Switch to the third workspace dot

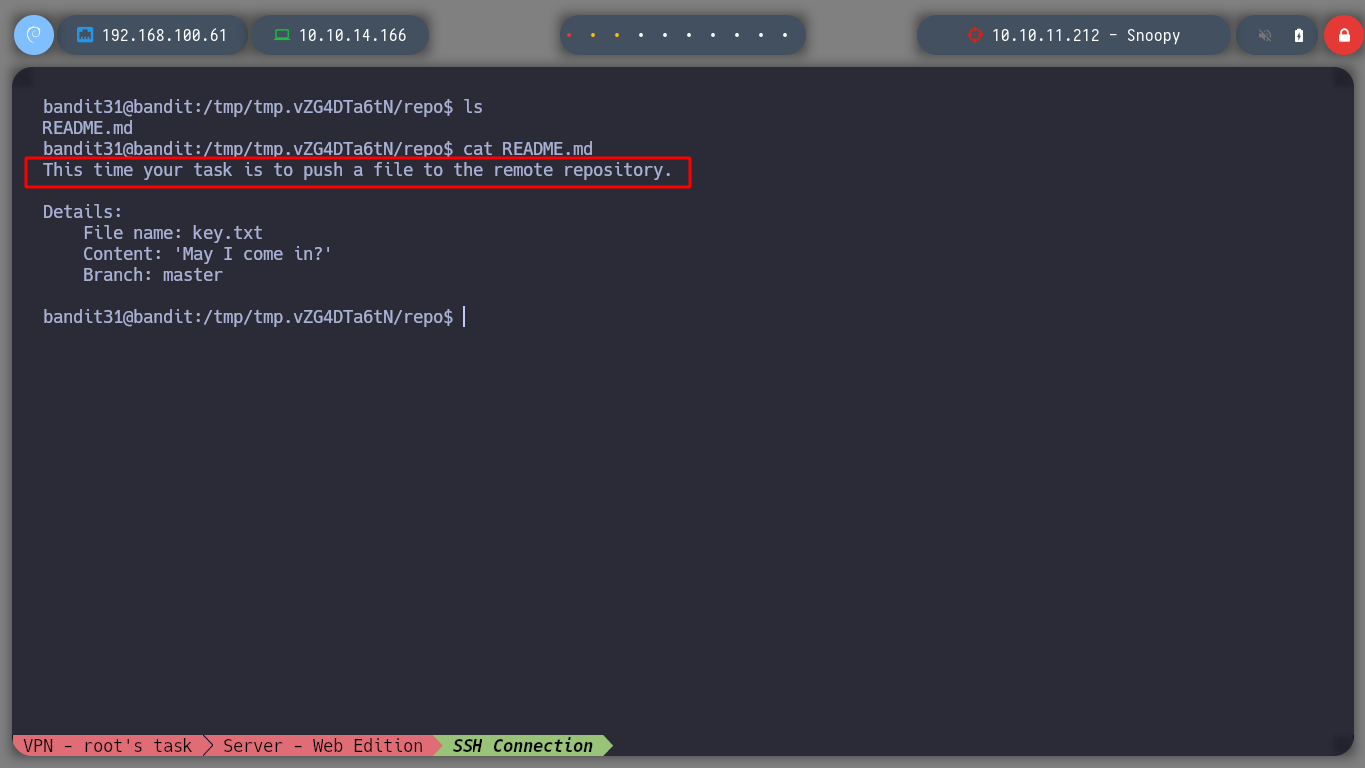(x=617, y=35)
